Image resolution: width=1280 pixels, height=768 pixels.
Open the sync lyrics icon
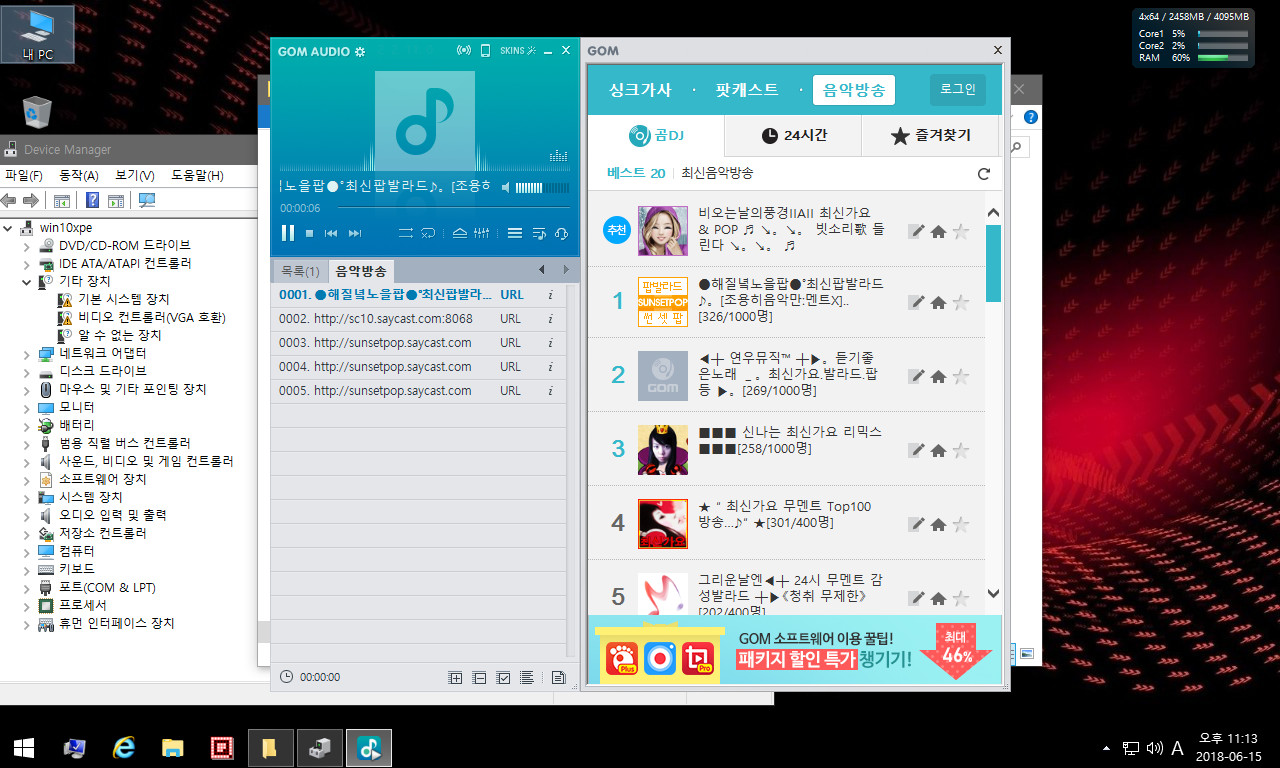(x=539, y=233)
